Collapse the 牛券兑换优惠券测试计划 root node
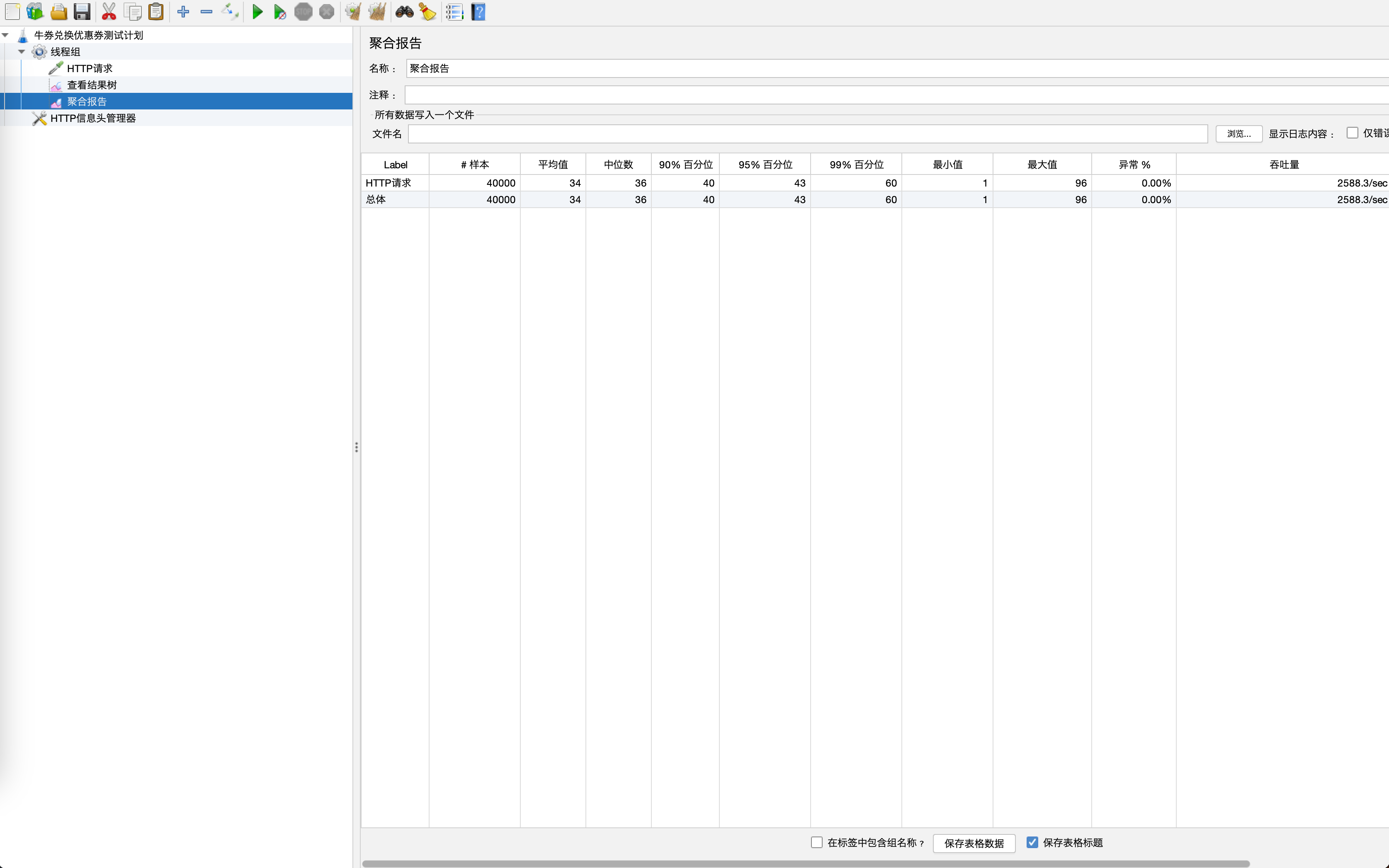This screenshot has width=1389, height=868. (x=5, y=35)
